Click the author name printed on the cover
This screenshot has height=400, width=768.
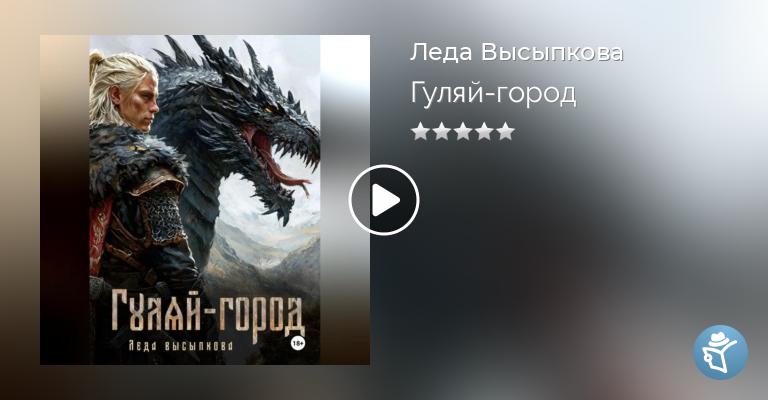[x=180, y=346]
